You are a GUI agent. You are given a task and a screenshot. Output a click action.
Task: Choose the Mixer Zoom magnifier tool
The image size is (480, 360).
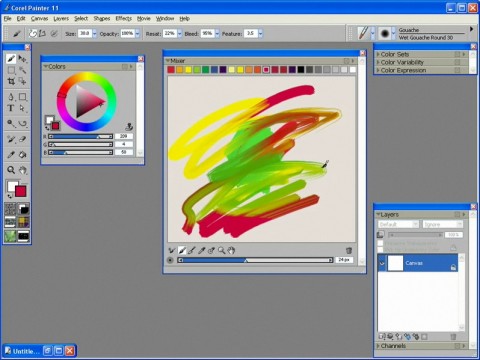pos(221,250)
